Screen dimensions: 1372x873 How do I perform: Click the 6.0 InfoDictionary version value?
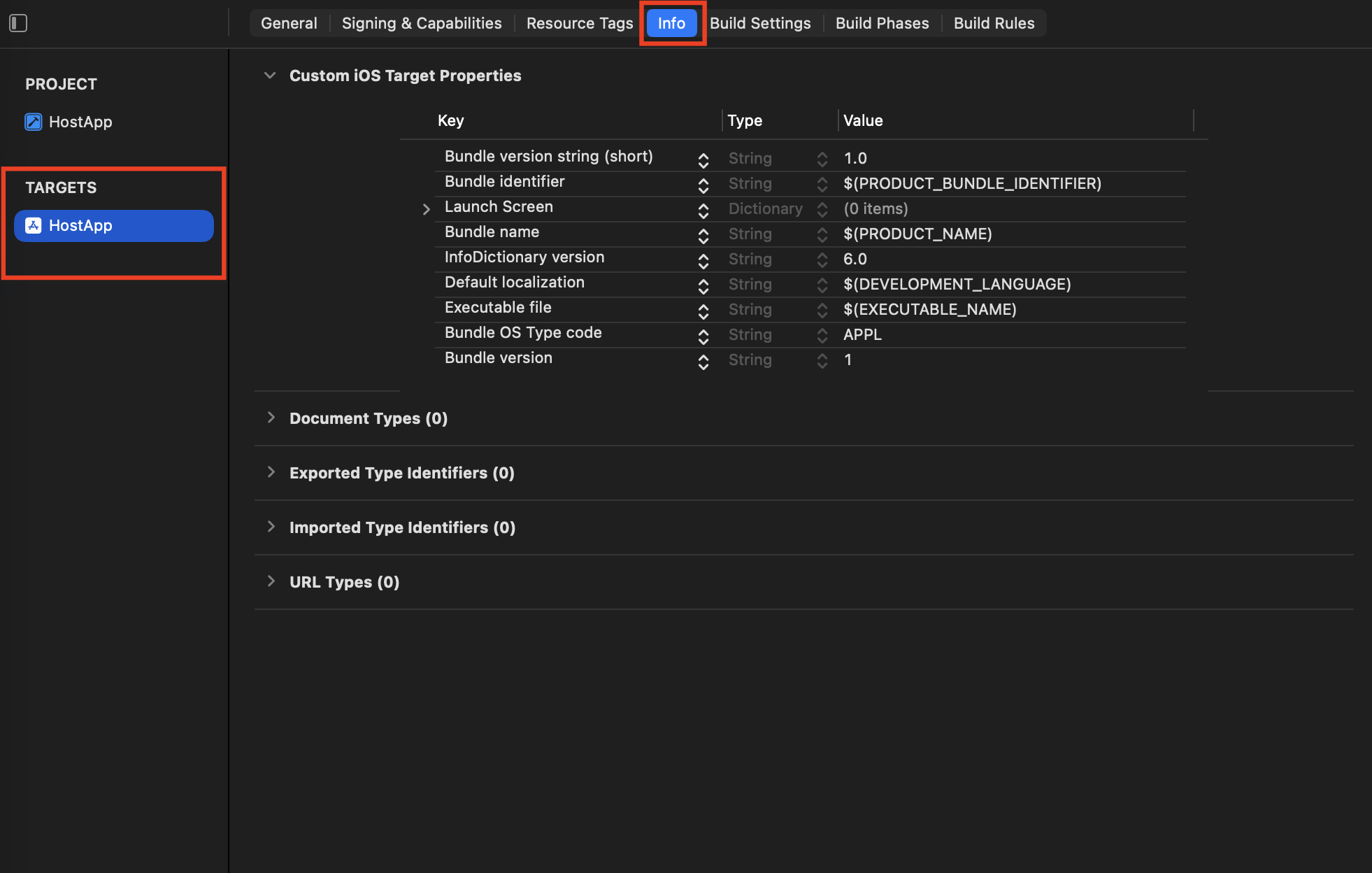click(855, 259)
